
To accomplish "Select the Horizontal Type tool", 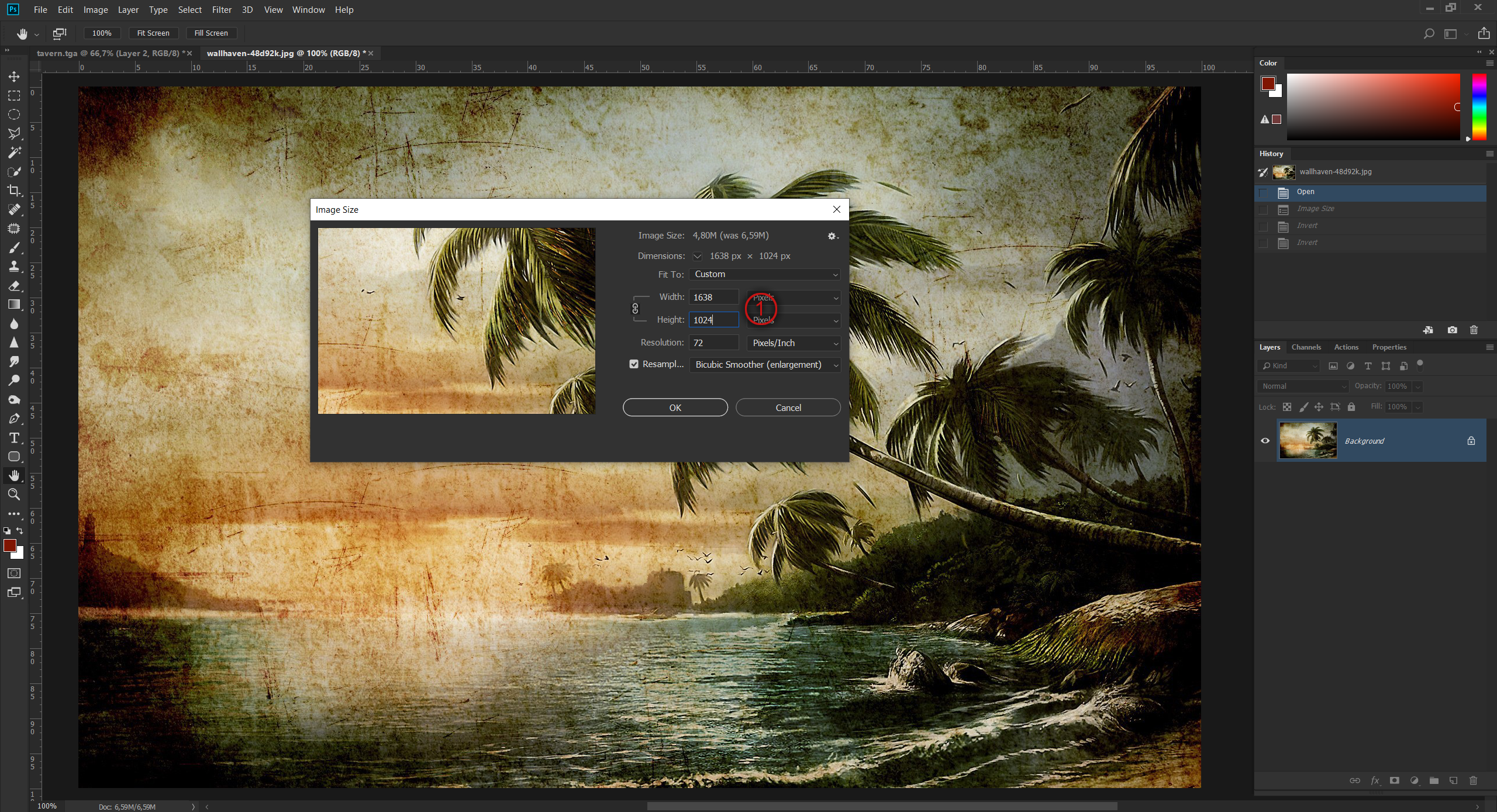I will (14, 438).
